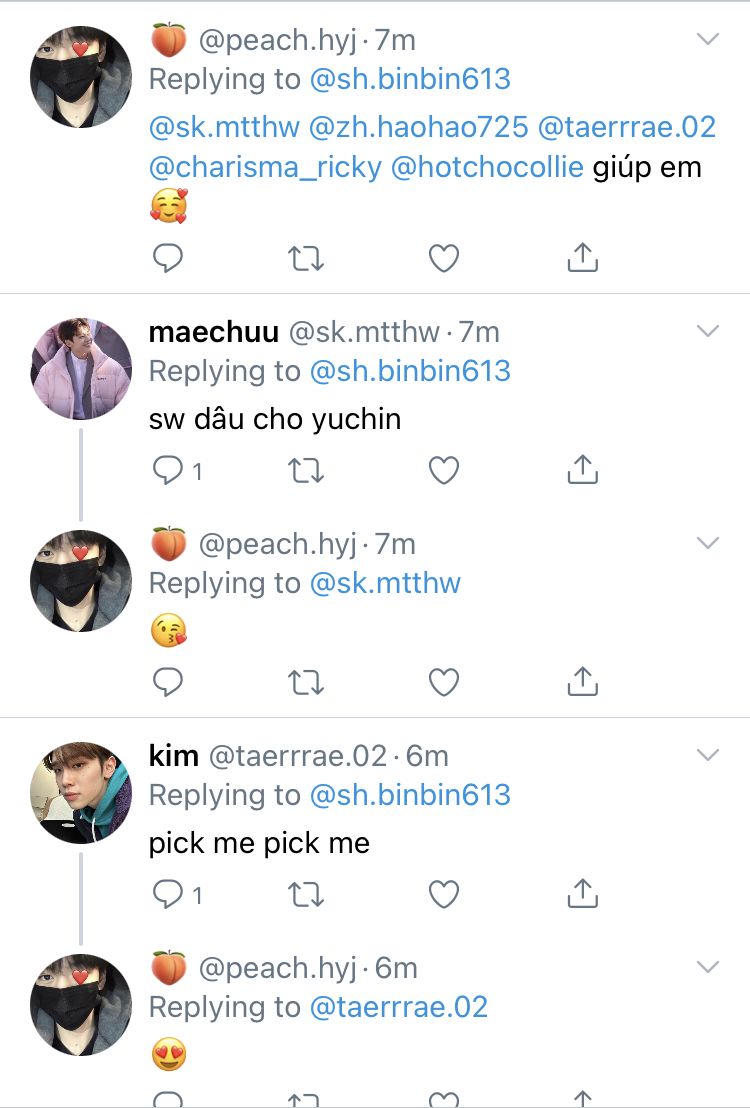Reply to peach.hyj's "giúp em" tweet
This screenshot has height=1108, width=750.
click(x=168, y=259)
